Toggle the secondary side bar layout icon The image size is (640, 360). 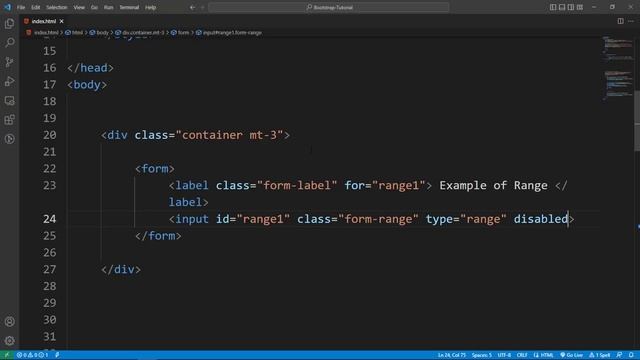pyautogui.click(x=571, y=7)
